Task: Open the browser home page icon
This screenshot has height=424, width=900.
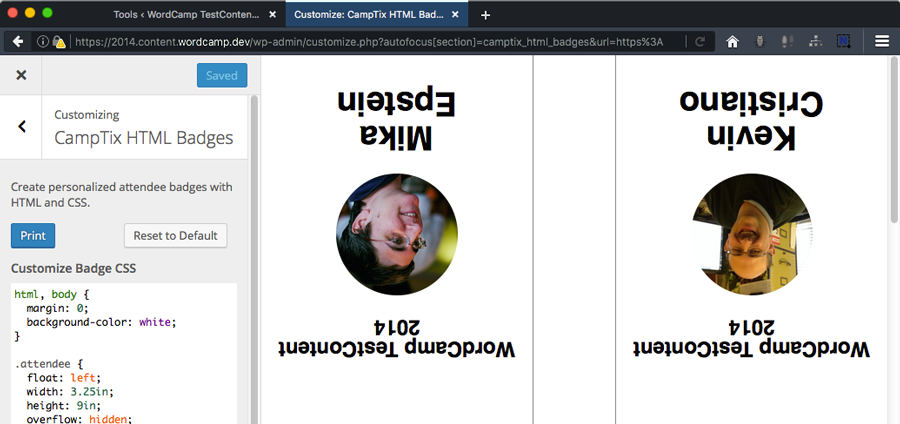Action: pyautogui.click(x=732, y=41)
